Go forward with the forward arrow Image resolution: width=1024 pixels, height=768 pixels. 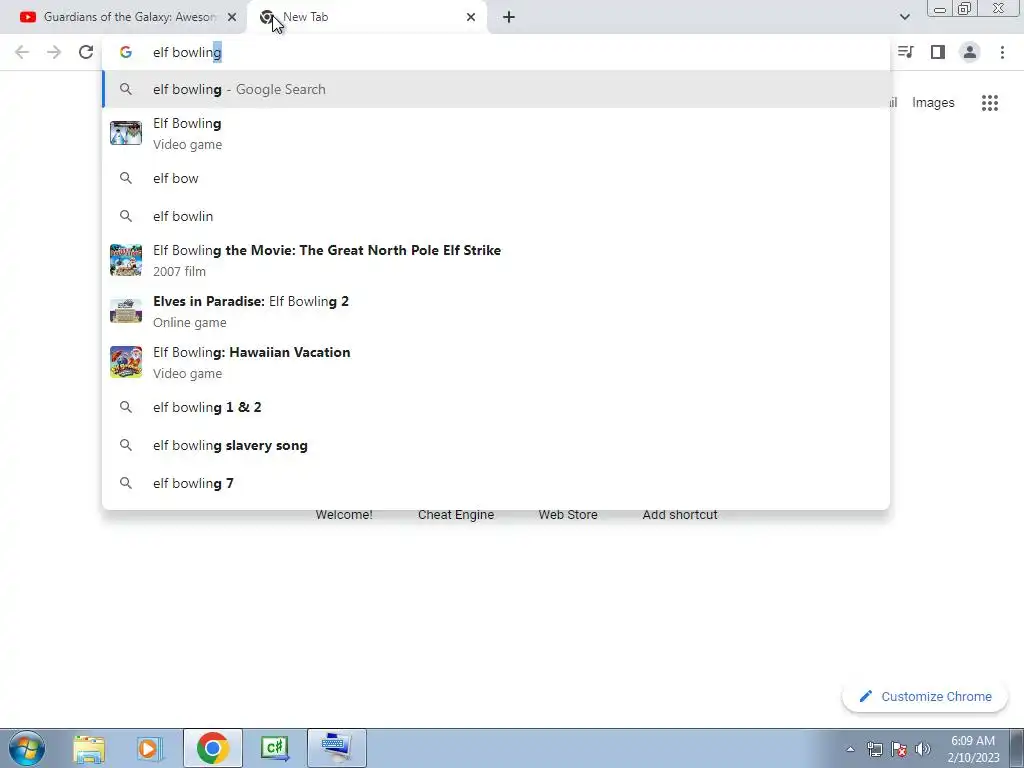tap(54, 52)
